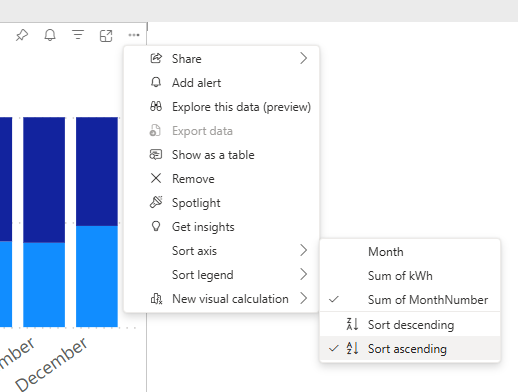Expand the Share submenu chevron
Image resolution: width=518 pixels, height=392 pixels.
click(303, 58)
